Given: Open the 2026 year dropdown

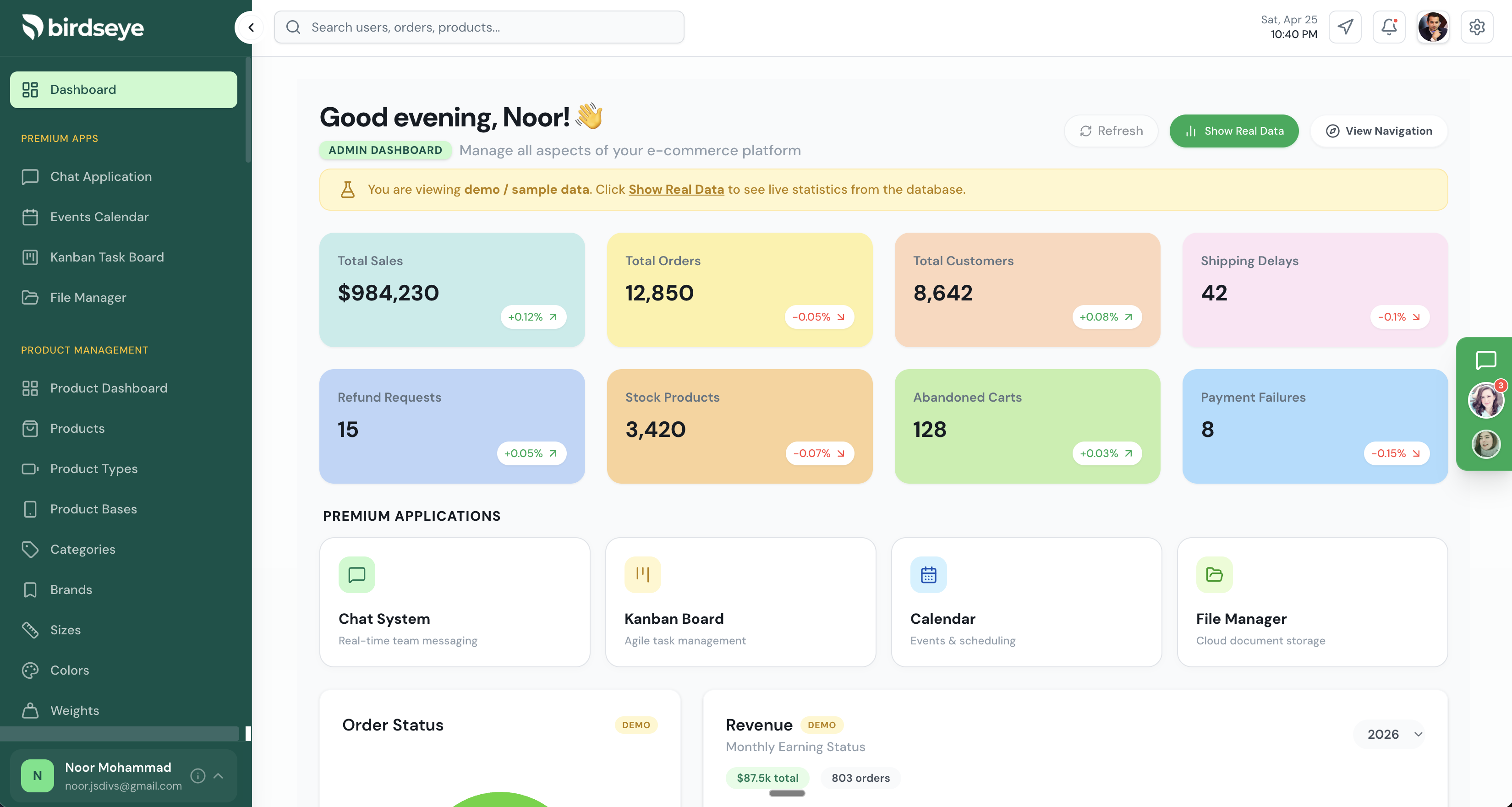Looking at the screenshot, I should click(x=1389, y=734).
